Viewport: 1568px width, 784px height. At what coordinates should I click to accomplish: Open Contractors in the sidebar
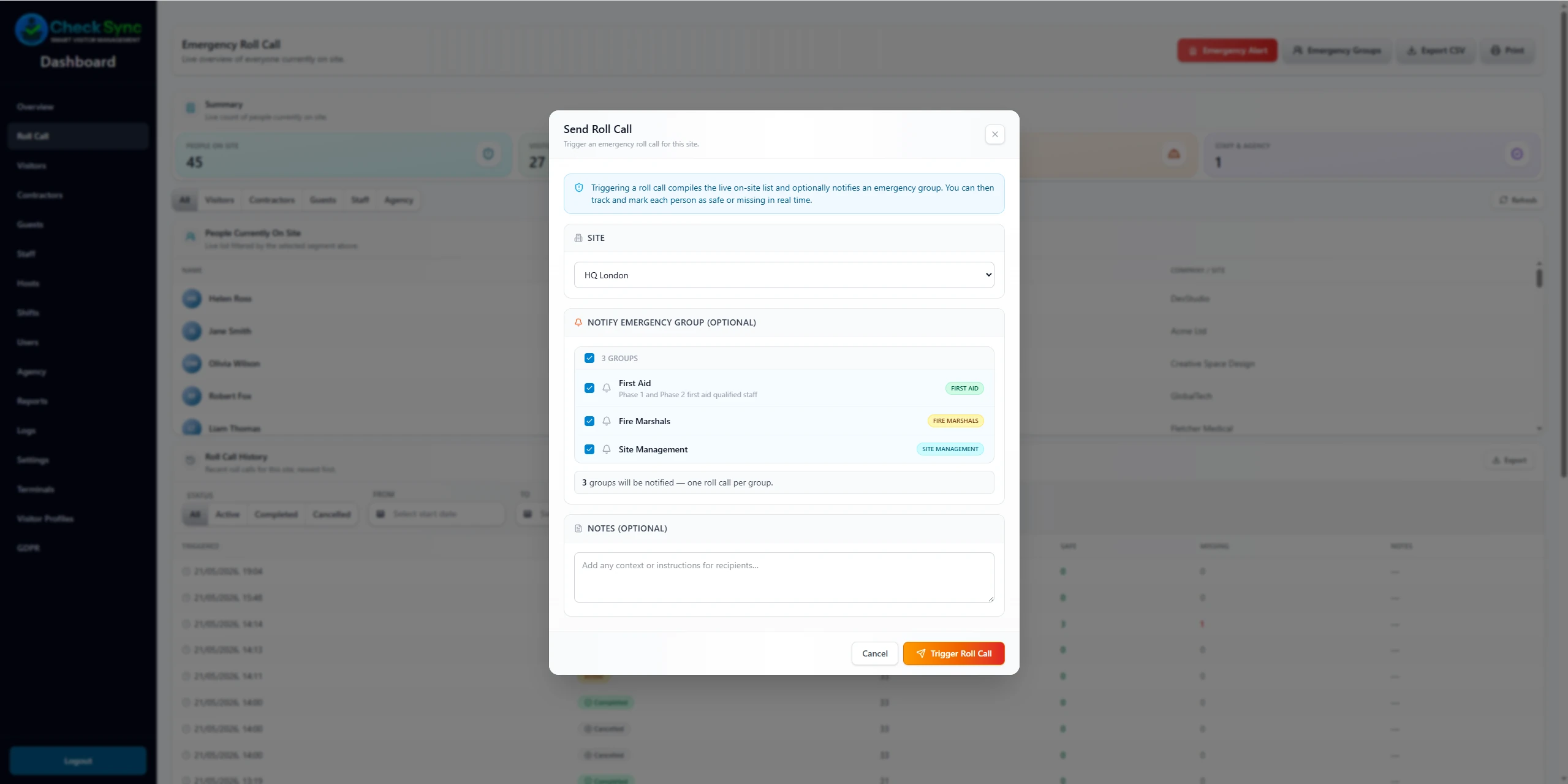coord(40,195)
